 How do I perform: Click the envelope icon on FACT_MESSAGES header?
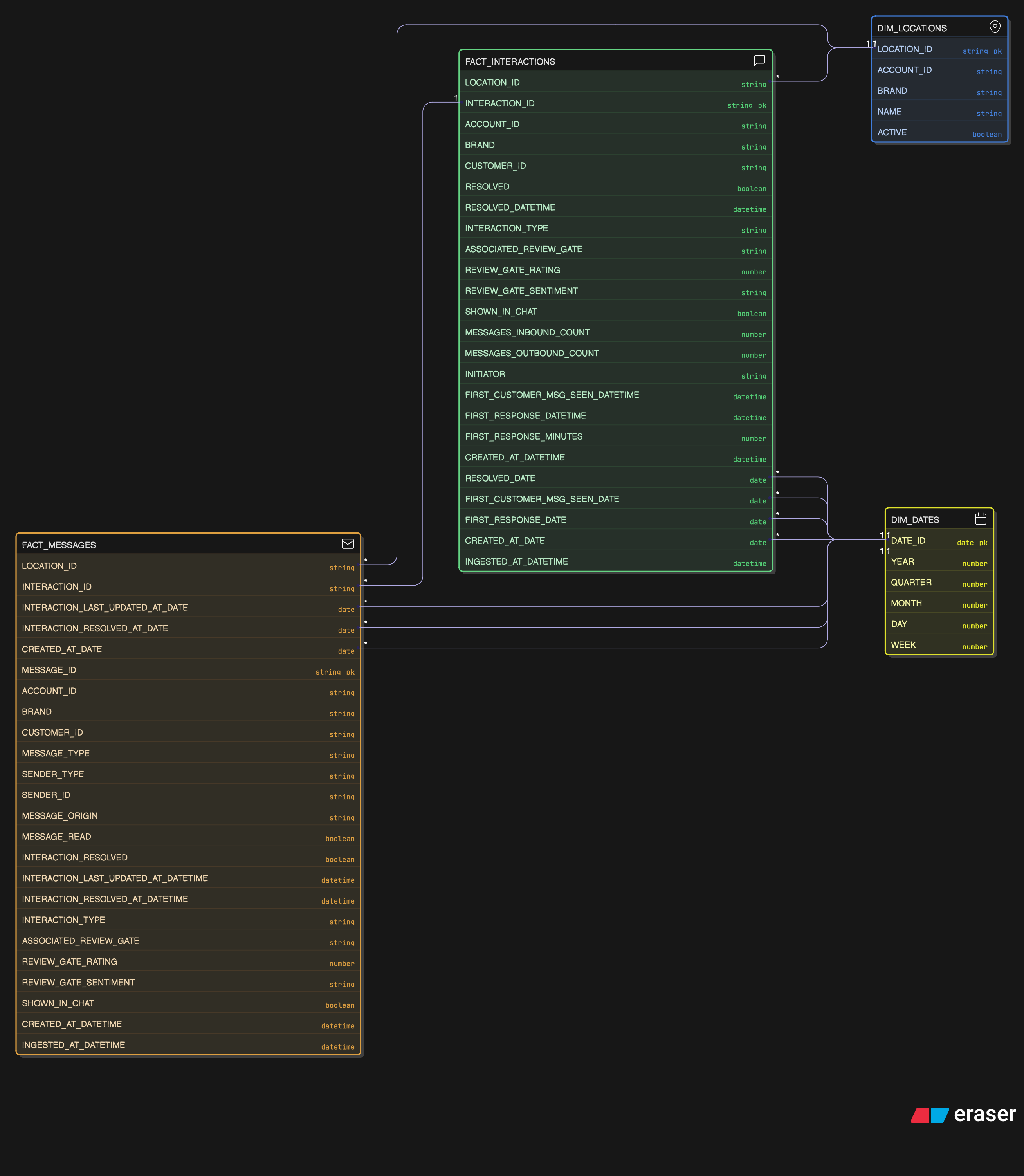[x=348, y=544]
